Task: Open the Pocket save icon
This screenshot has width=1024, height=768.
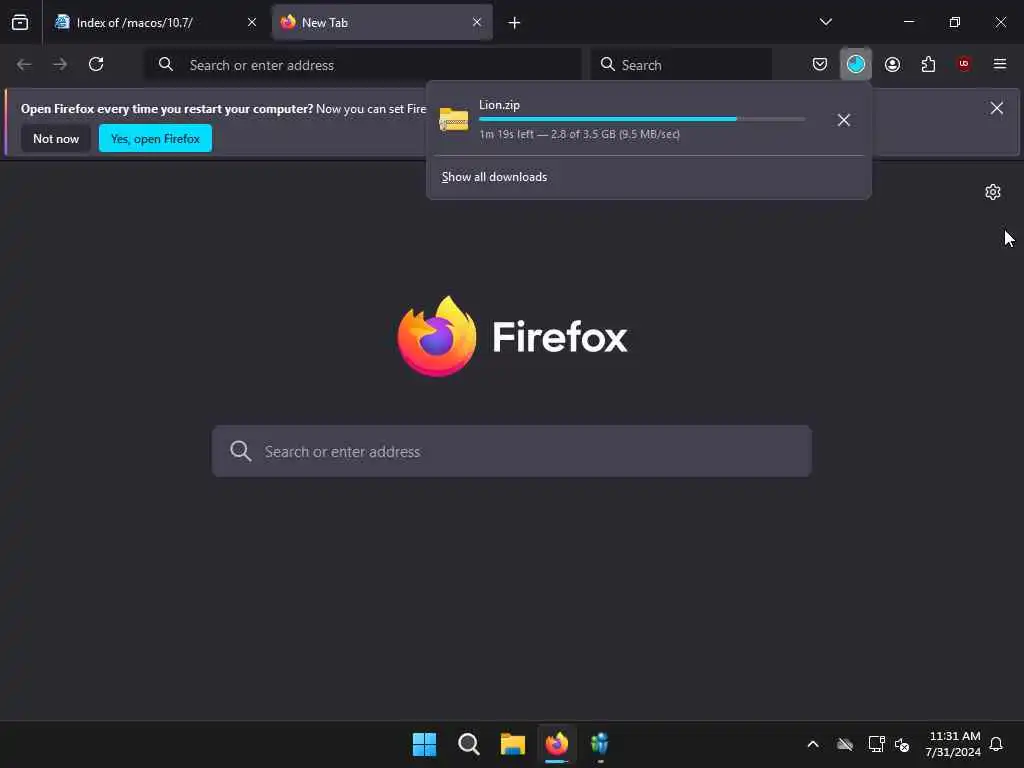Action: coord(820,64)
